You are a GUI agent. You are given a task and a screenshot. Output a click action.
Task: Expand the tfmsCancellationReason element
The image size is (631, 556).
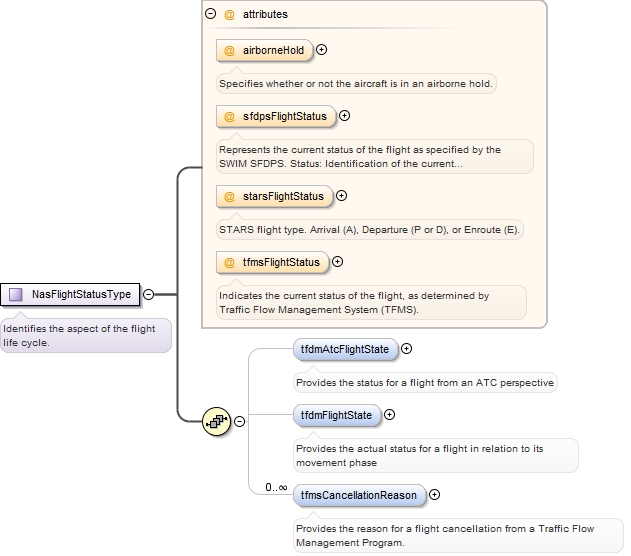coord(434,494)
